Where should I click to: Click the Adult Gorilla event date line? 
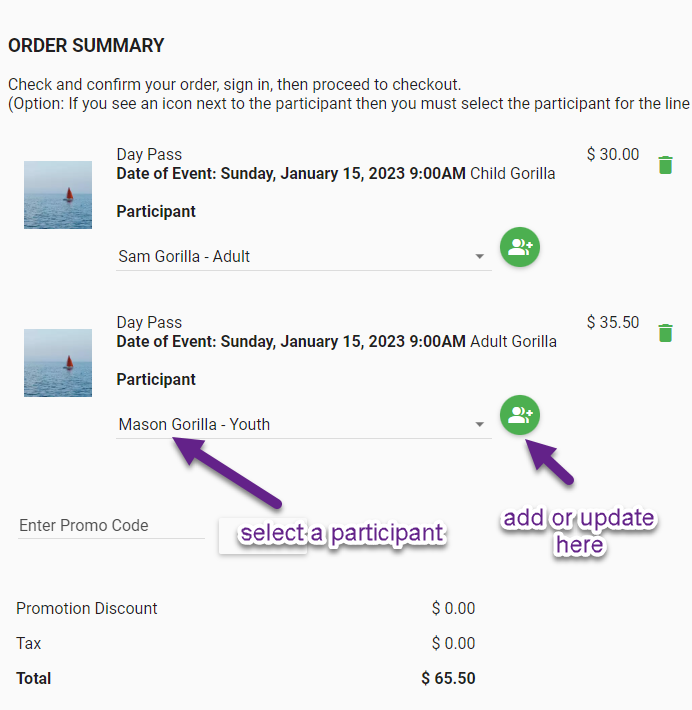[336, 341]
